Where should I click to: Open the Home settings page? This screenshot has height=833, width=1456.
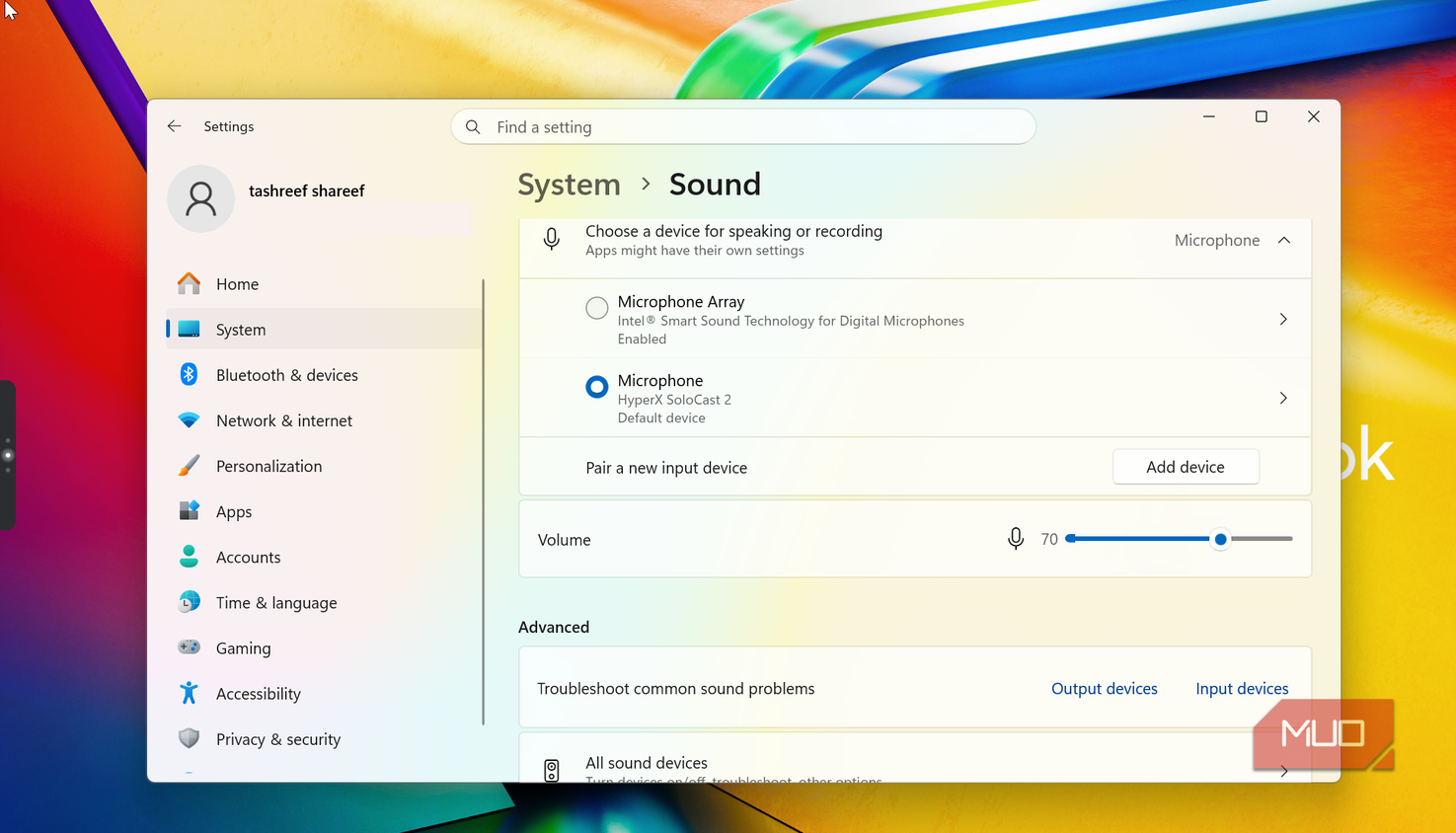(x=324, y=284)
